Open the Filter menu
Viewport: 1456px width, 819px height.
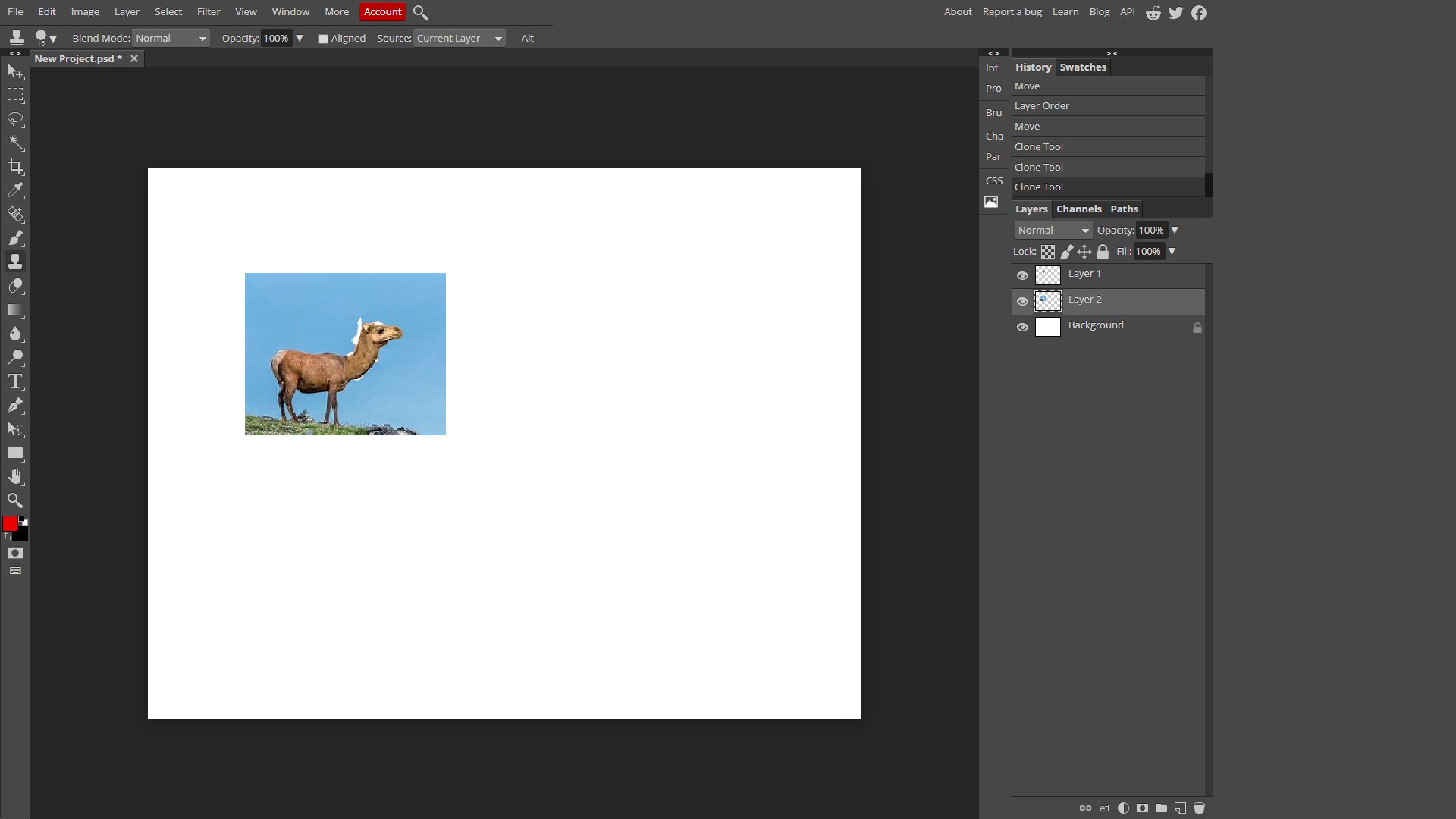[x=209, y=12]
